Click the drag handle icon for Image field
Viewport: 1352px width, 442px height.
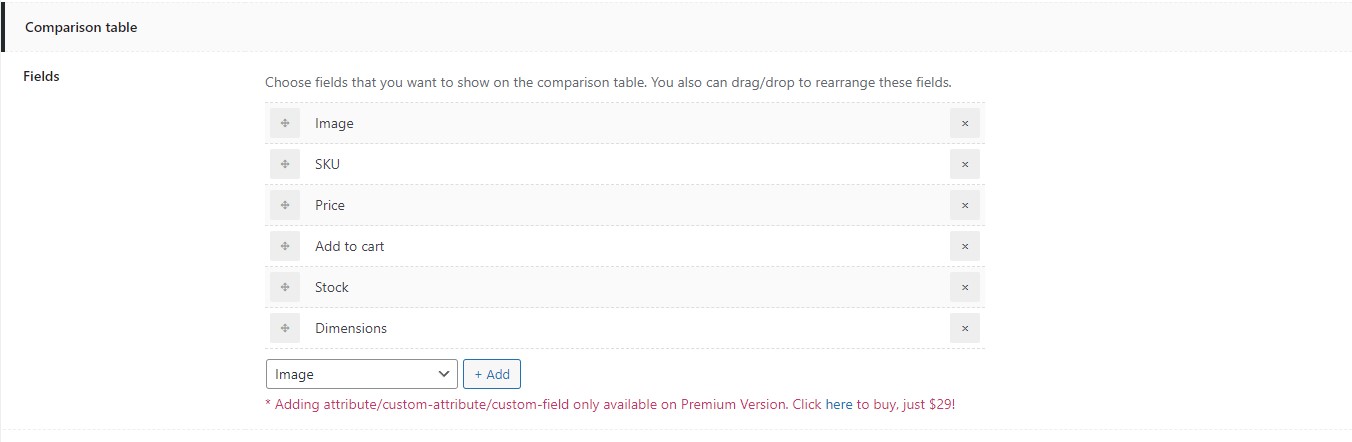285,123
